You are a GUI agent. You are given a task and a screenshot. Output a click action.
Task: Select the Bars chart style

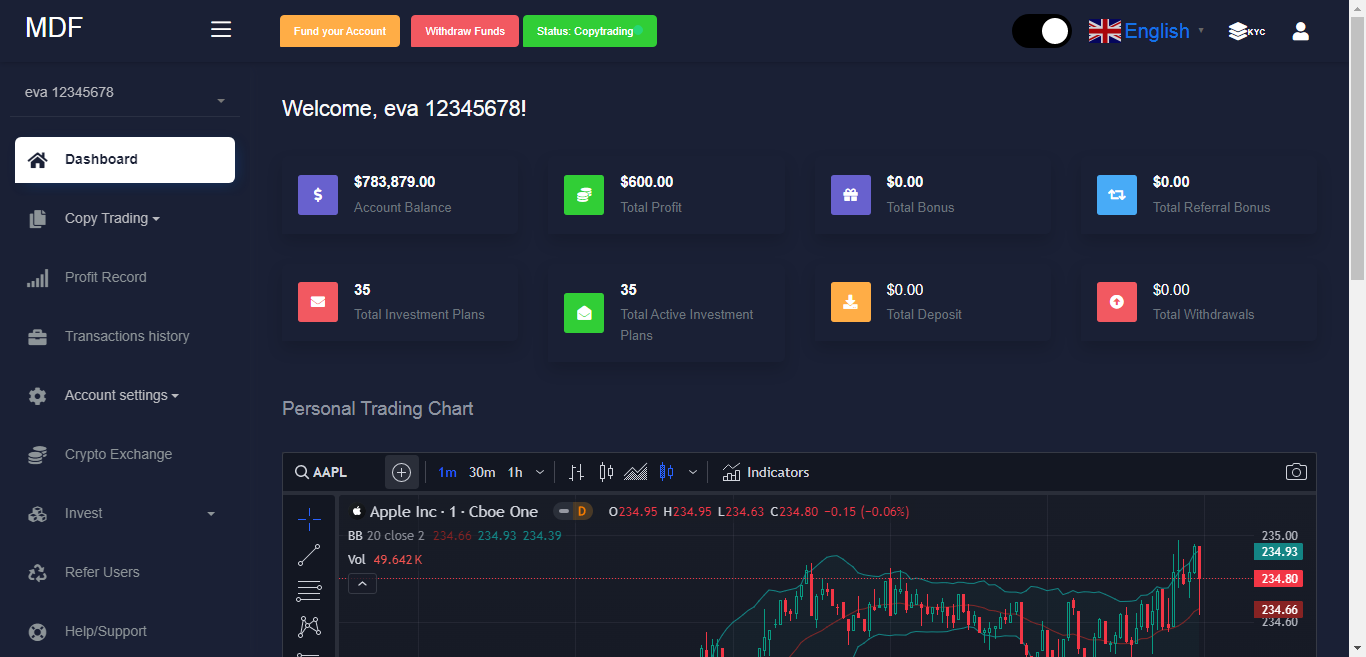[x=577, y=472]
